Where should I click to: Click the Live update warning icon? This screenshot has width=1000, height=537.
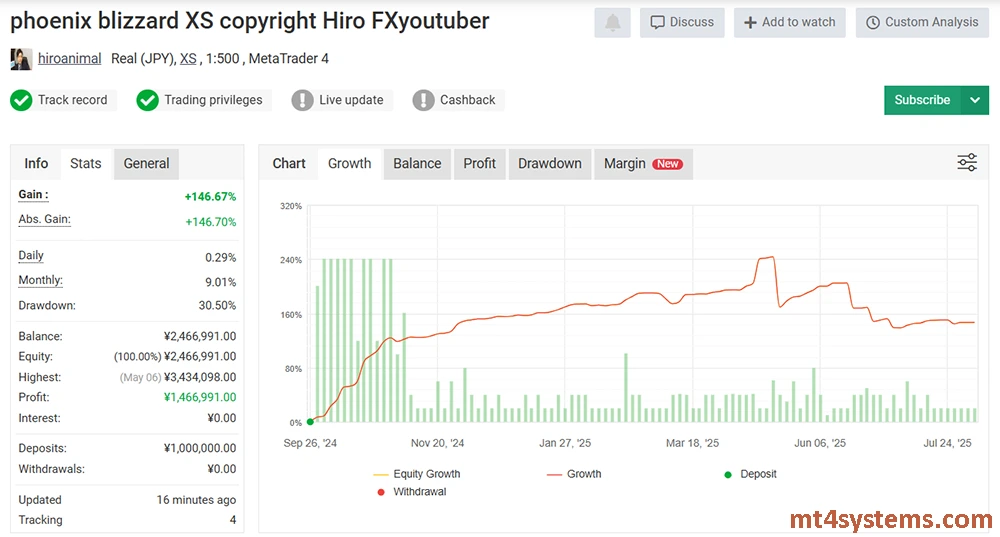(x=302, y=100)
